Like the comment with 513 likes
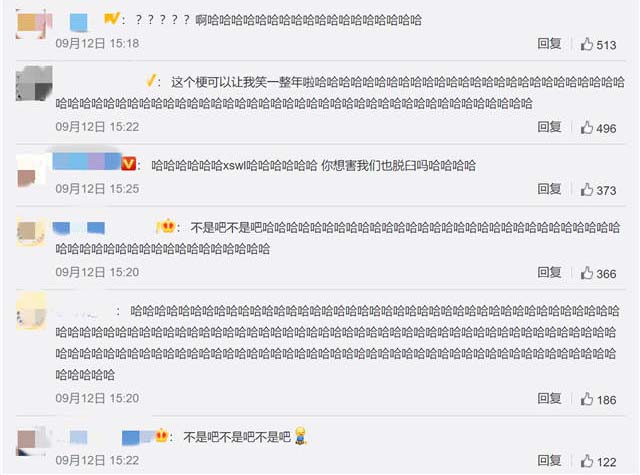The width and height of the screenshot is (640, 475). (587, 44)
